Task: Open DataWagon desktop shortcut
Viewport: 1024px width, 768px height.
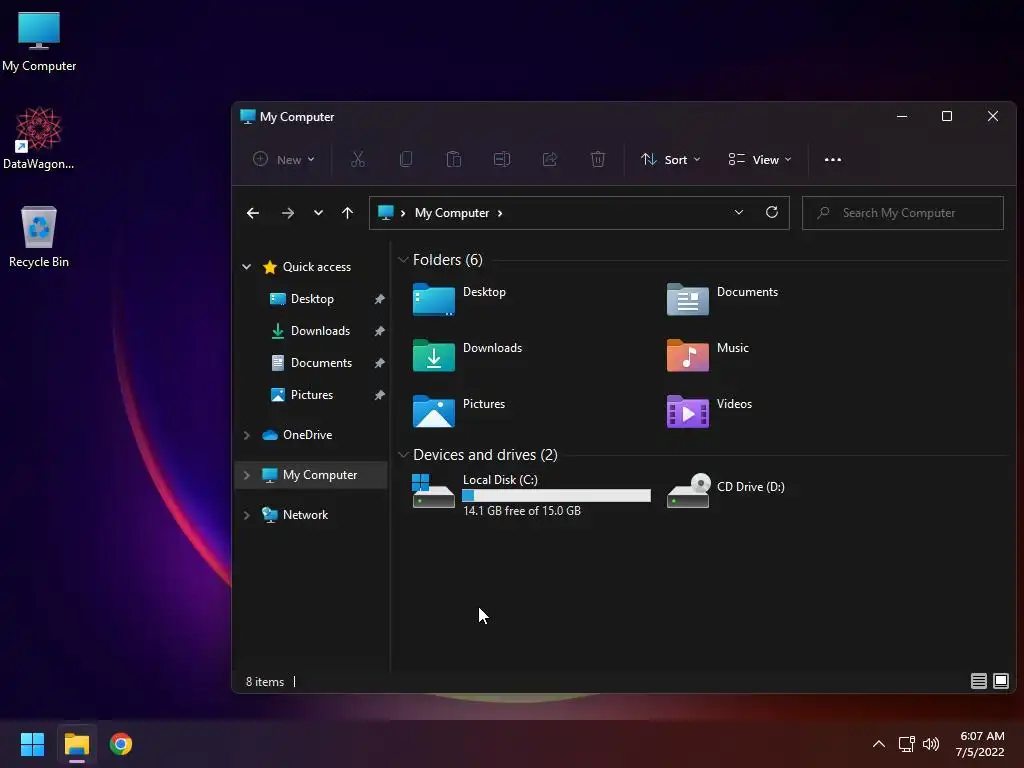Action: [39, 138]
